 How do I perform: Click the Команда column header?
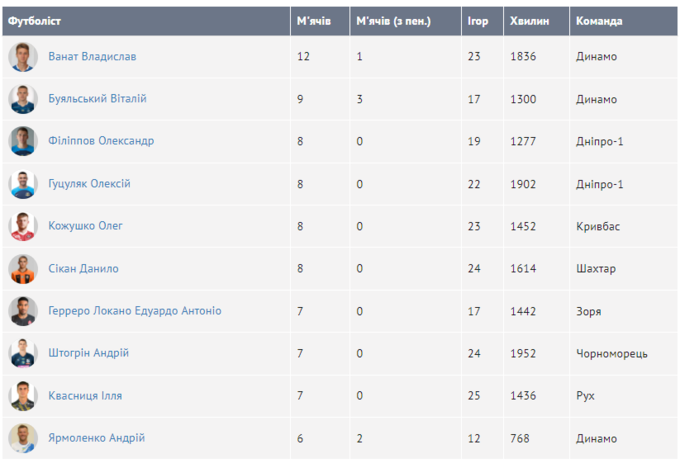tap(599, 20)
